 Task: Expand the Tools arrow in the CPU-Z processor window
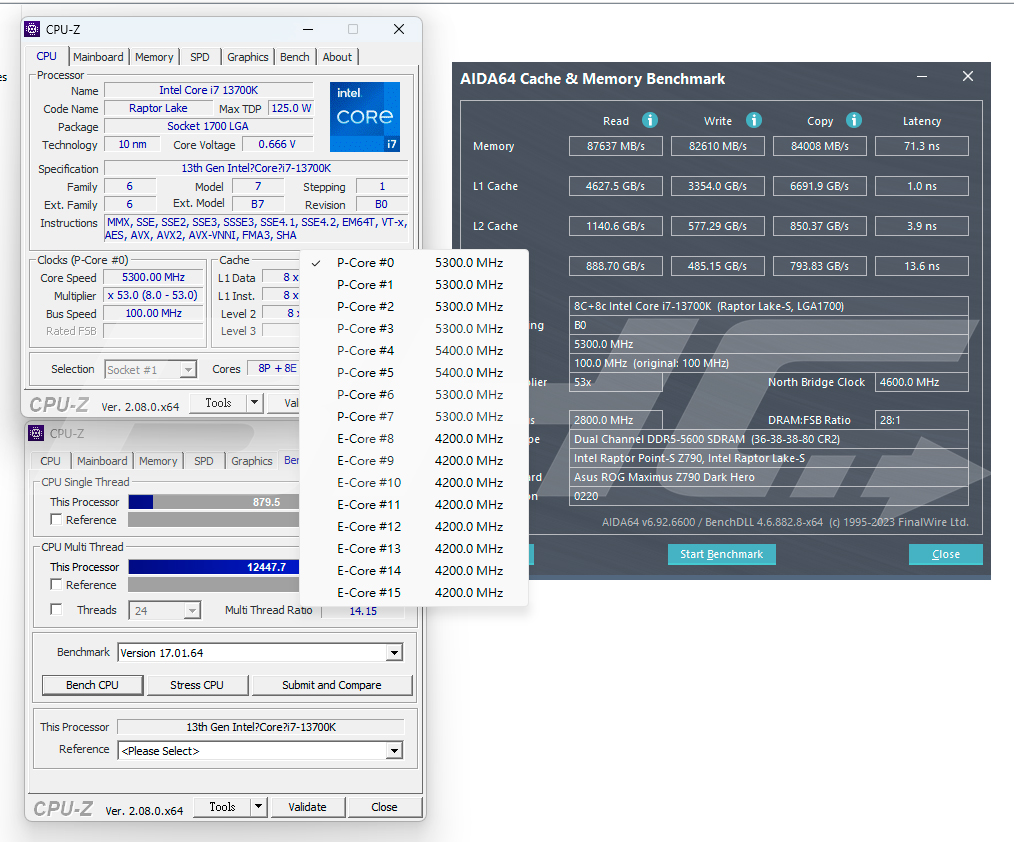255,403
